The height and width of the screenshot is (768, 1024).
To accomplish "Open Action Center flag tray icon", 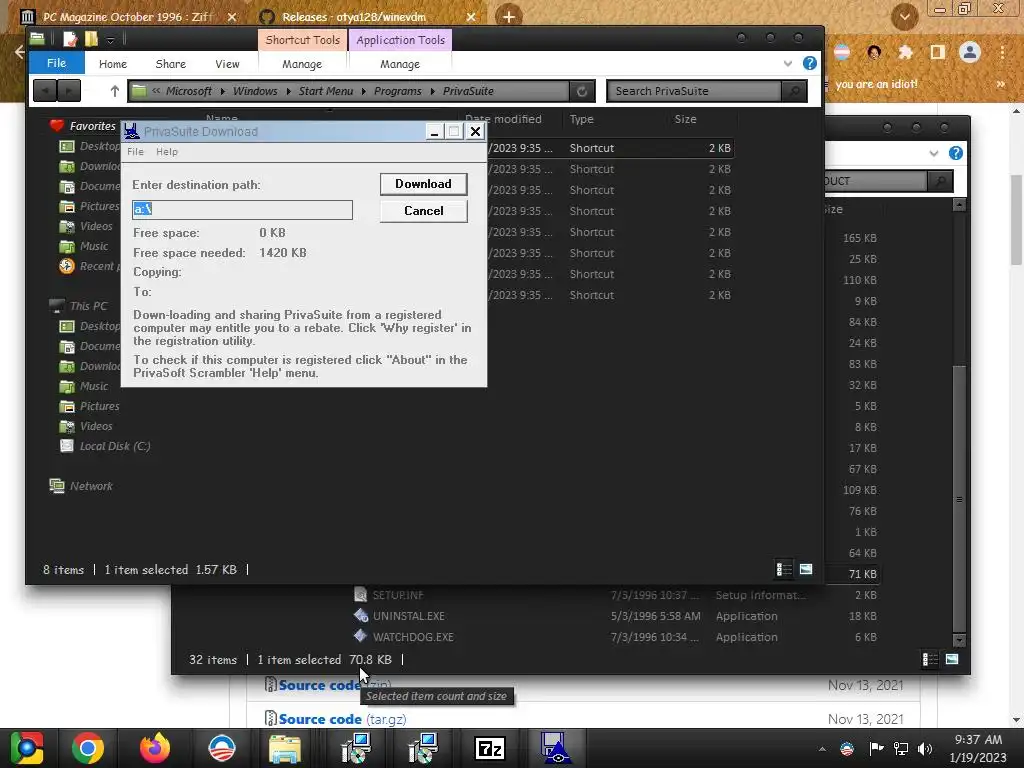I will coord(876,748).
